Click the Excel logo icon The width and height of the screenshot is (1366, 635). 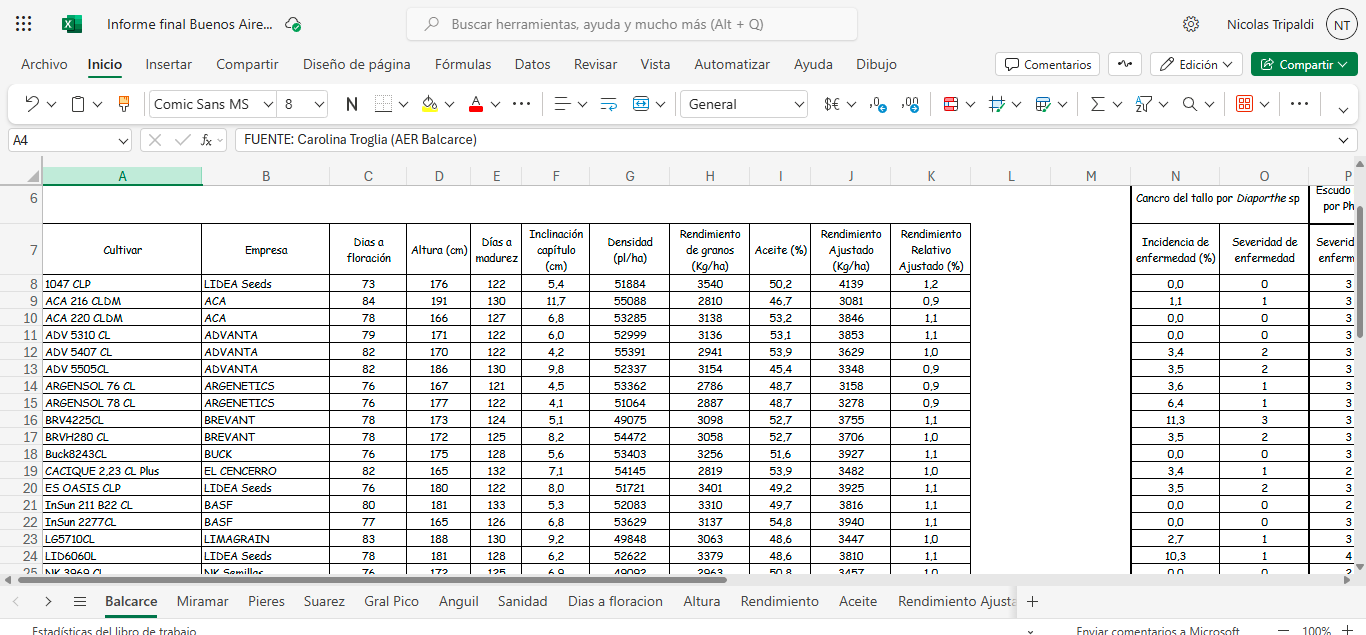(x=71, y=24)
